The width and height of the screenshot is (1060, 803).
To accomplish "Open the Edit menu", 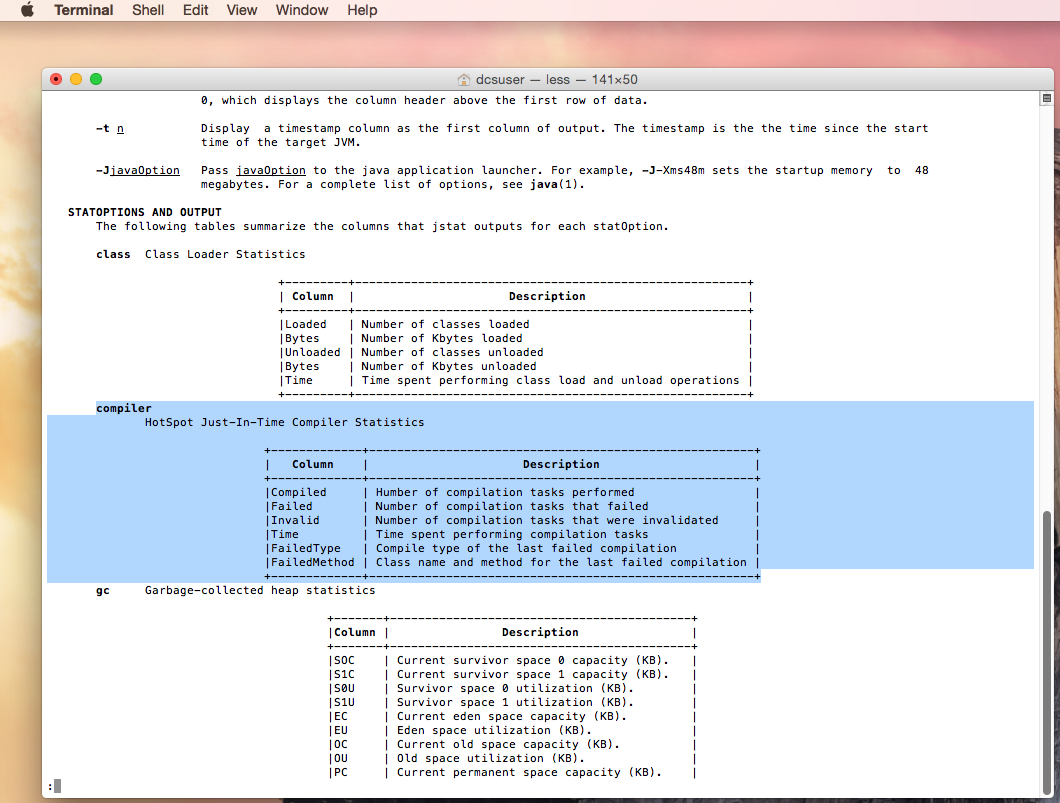I will click(x=195, y=10).
